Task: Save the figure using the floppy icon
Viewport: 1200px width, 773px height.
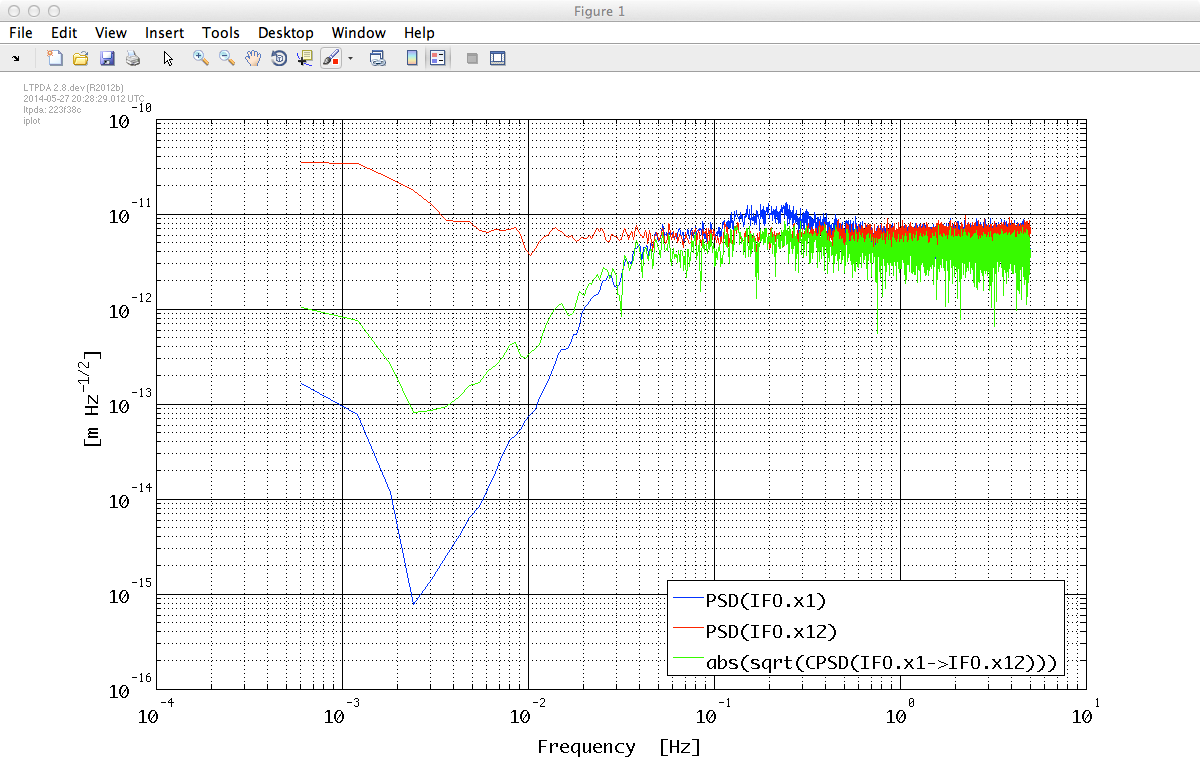Action: tap(107, 58)
